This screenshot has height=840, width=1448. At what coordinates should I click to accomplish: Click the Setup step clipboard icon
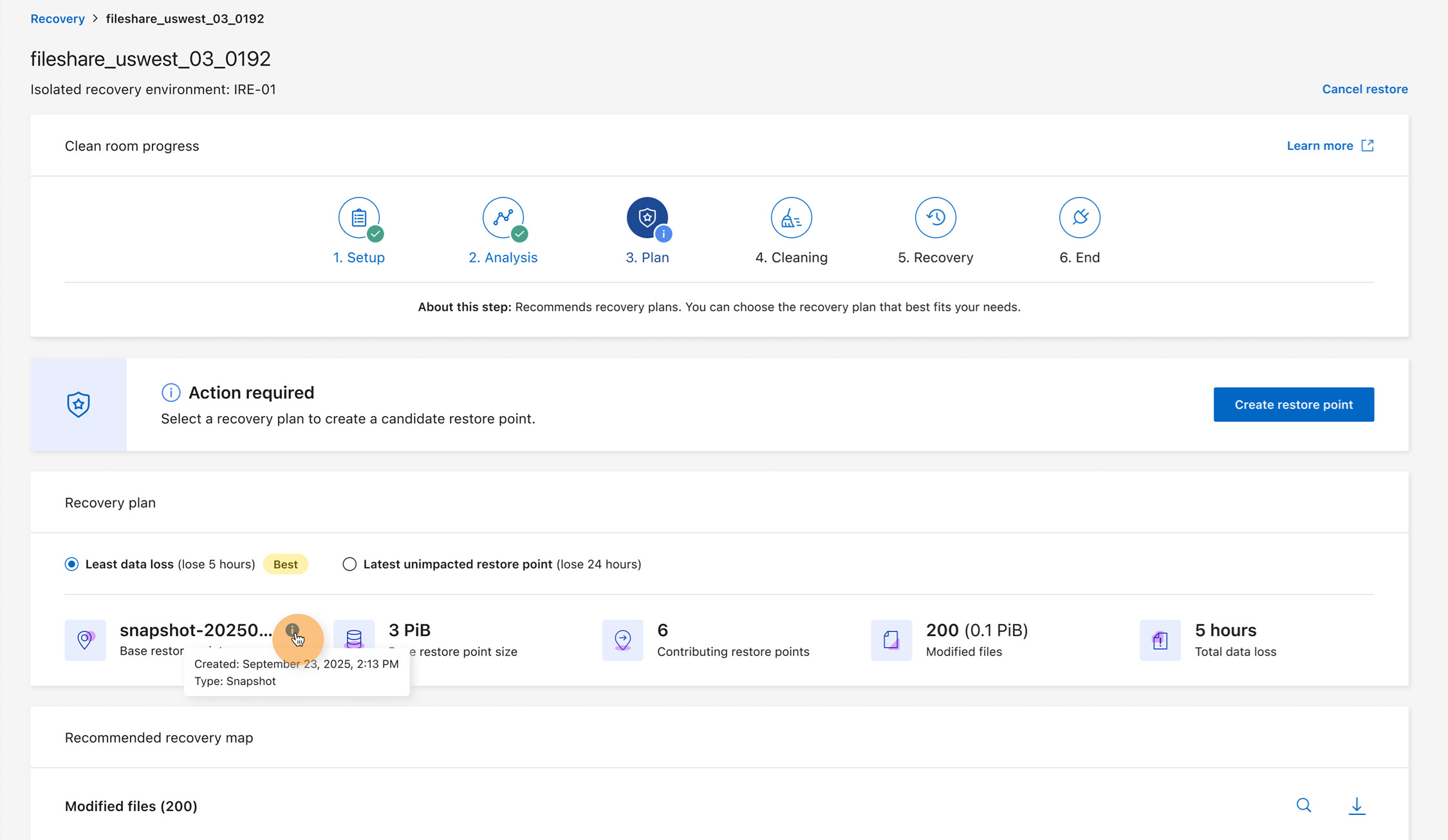tap(359, 218)
